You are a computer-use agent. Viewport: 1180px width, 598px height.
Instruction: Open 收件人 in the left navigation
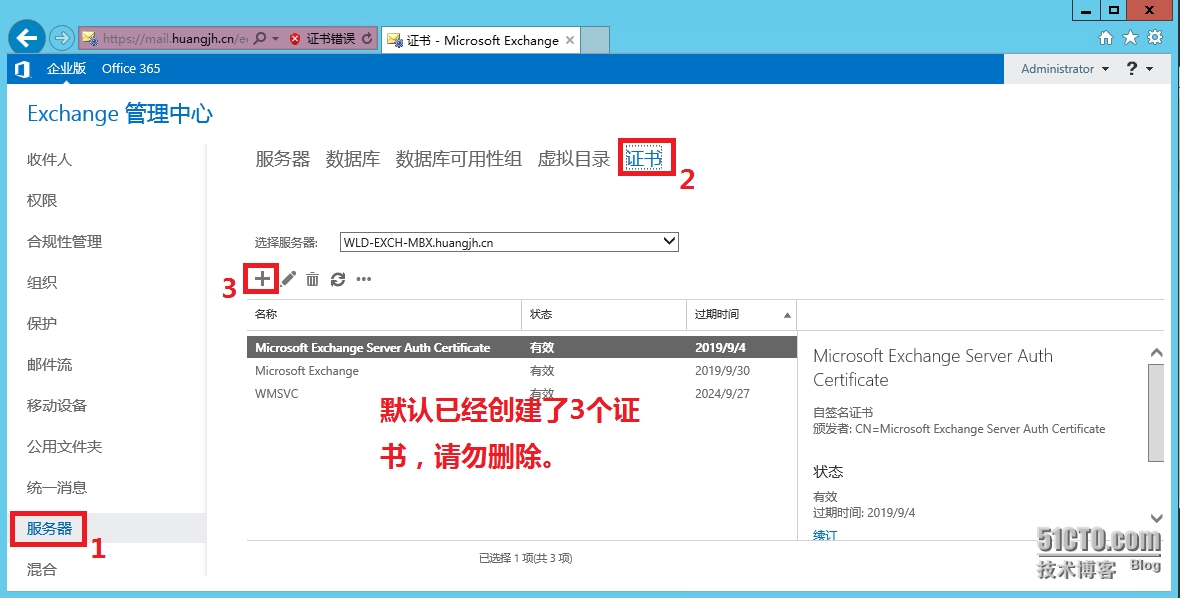[49, 159]
